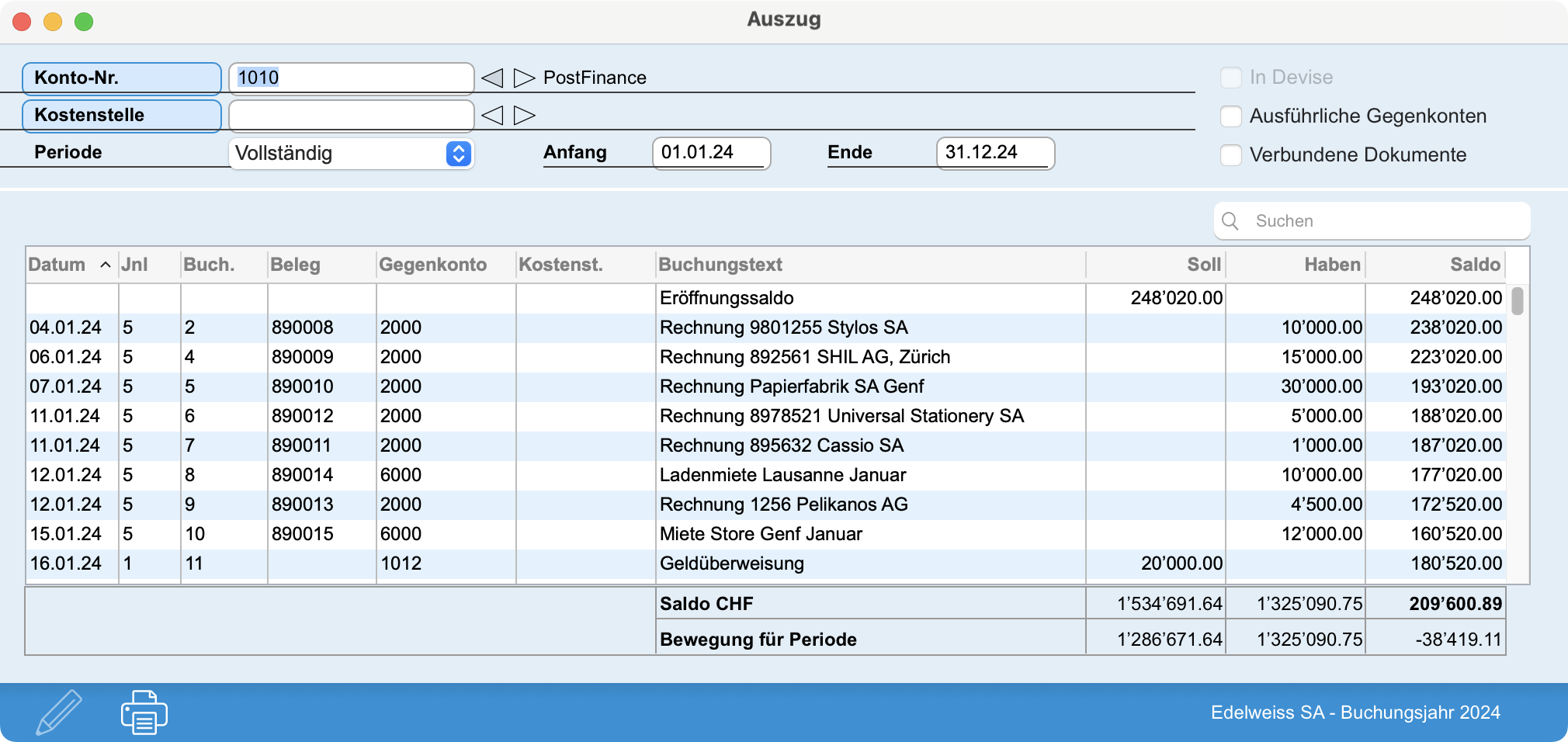Click left arrow next to Kostenstelle field
The height and width of the screenshot is (742, 1568).
(x=492, y=115)
